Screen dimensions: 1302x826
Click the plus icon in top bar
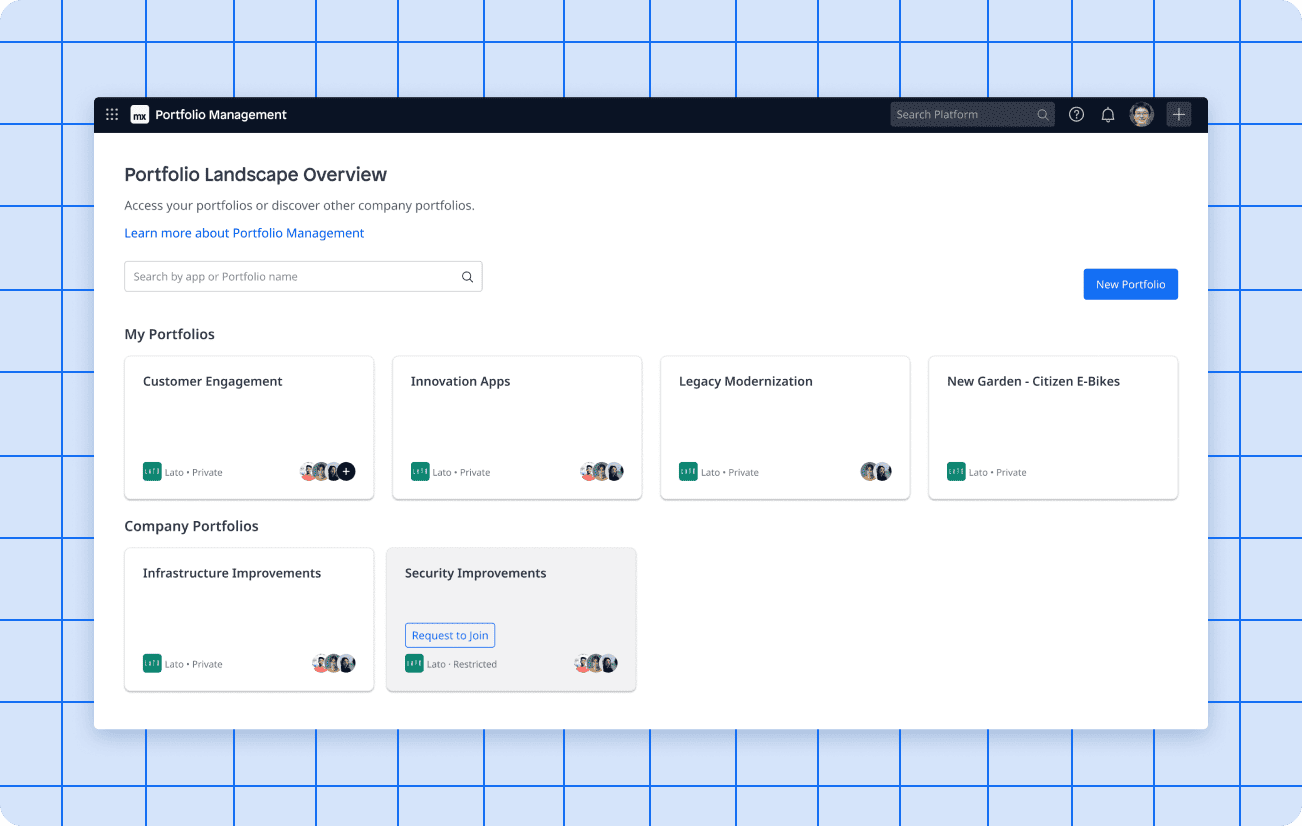[1179, 115]
